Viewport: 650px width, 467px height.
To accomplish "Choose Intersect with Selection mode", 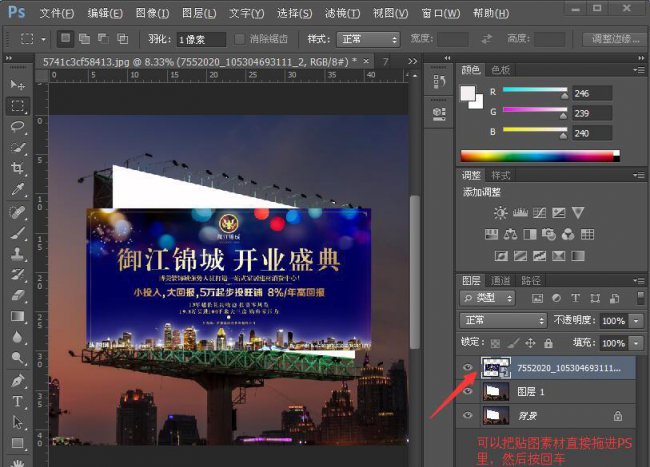I will 123,39.
